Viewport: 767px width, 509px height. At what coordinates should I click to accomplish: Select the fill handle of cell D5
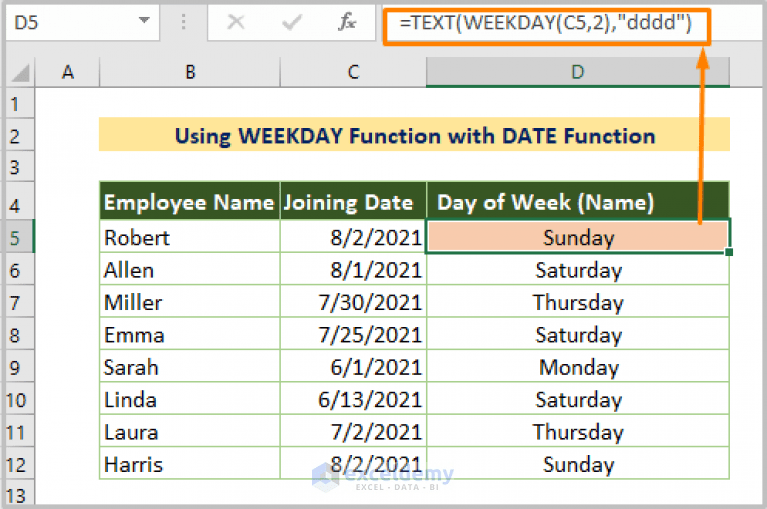729,252
